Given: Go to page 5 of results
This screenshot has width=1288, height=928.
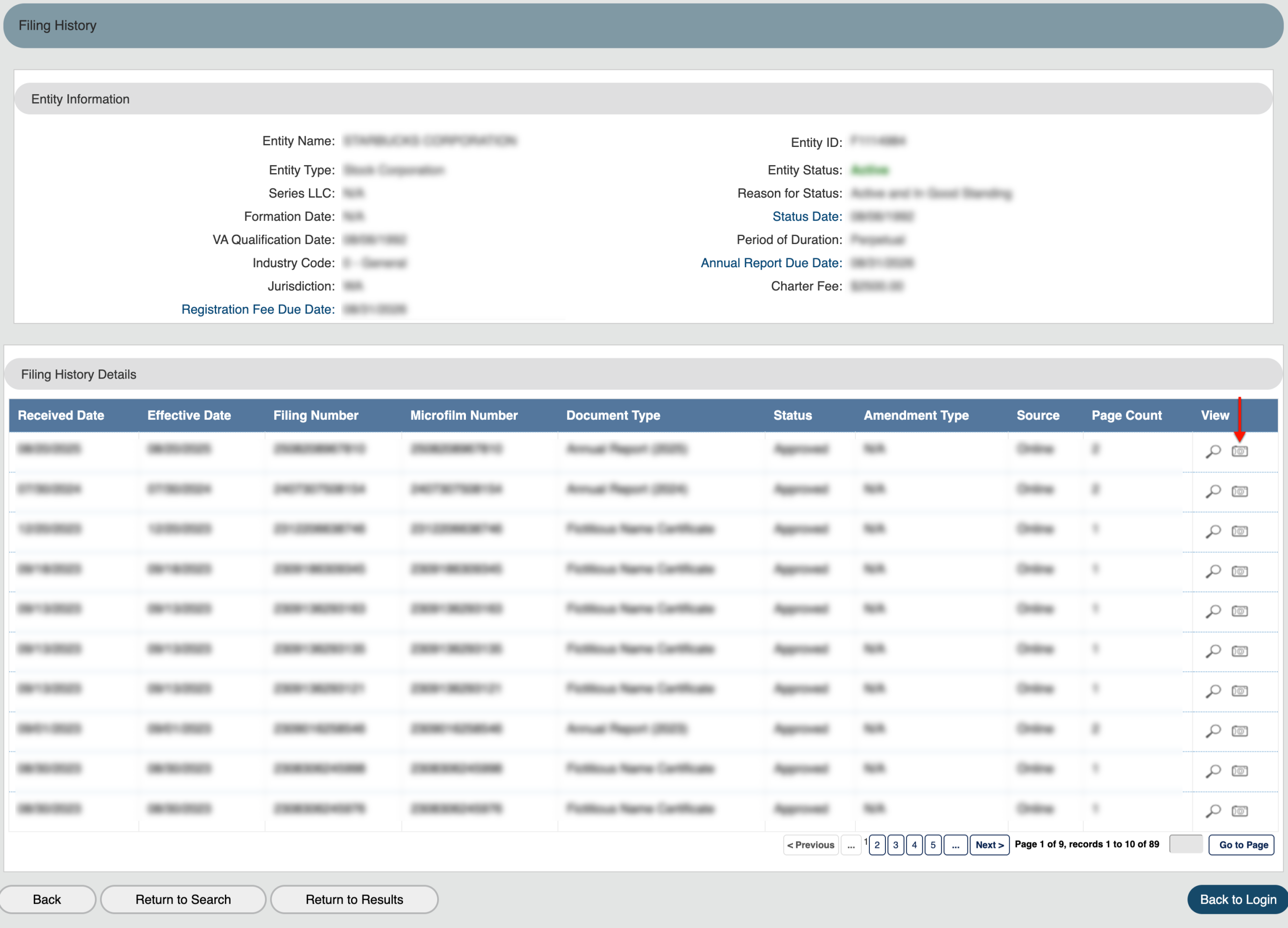Looking at the screenshot, I should click(932, 844).
